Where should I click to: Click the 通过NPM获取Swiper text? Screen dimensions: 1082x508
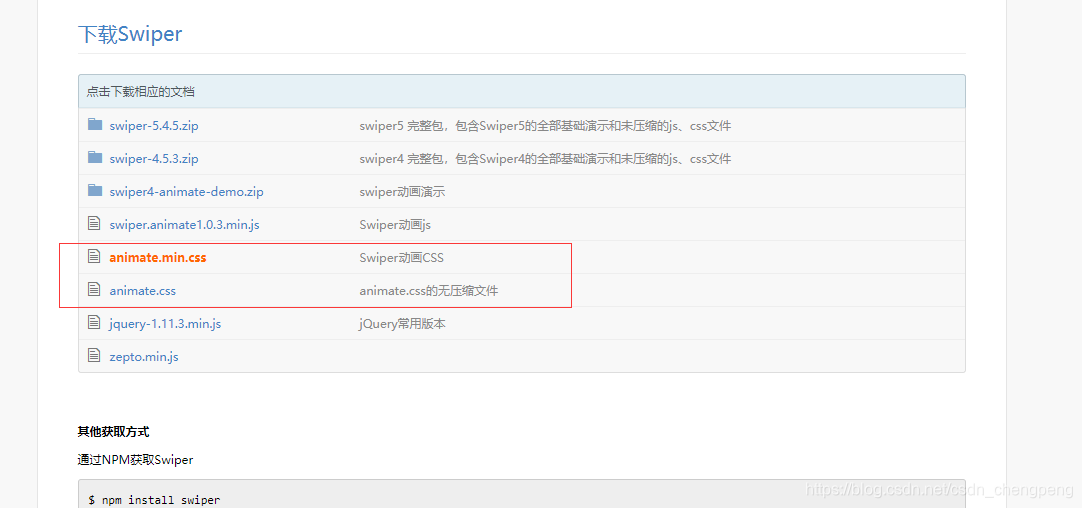click(135, 460)
